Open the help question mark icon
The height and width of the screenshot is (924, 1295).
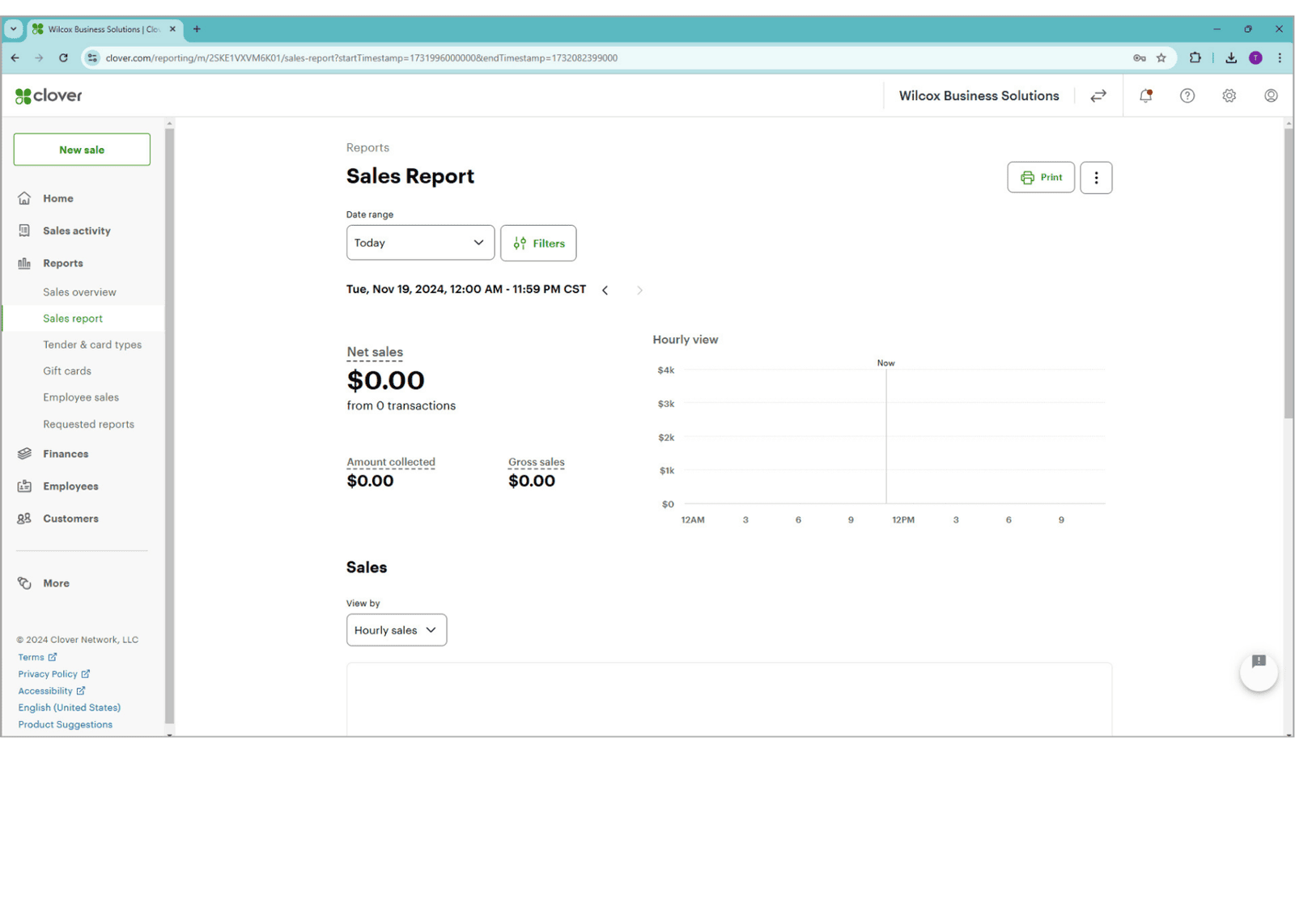pyautogui.click(x=1187, y=95)
